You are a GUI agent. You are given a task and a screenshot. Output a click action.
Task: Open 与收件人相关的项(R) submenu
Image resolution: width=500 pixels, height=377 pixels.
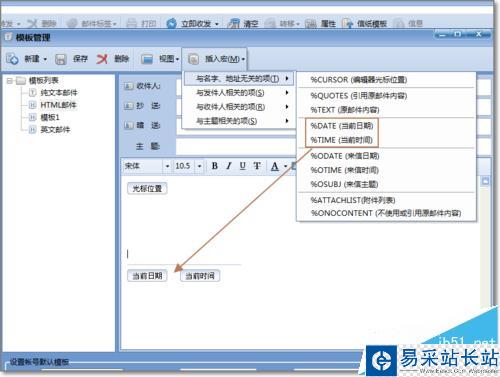pos(239,107)
